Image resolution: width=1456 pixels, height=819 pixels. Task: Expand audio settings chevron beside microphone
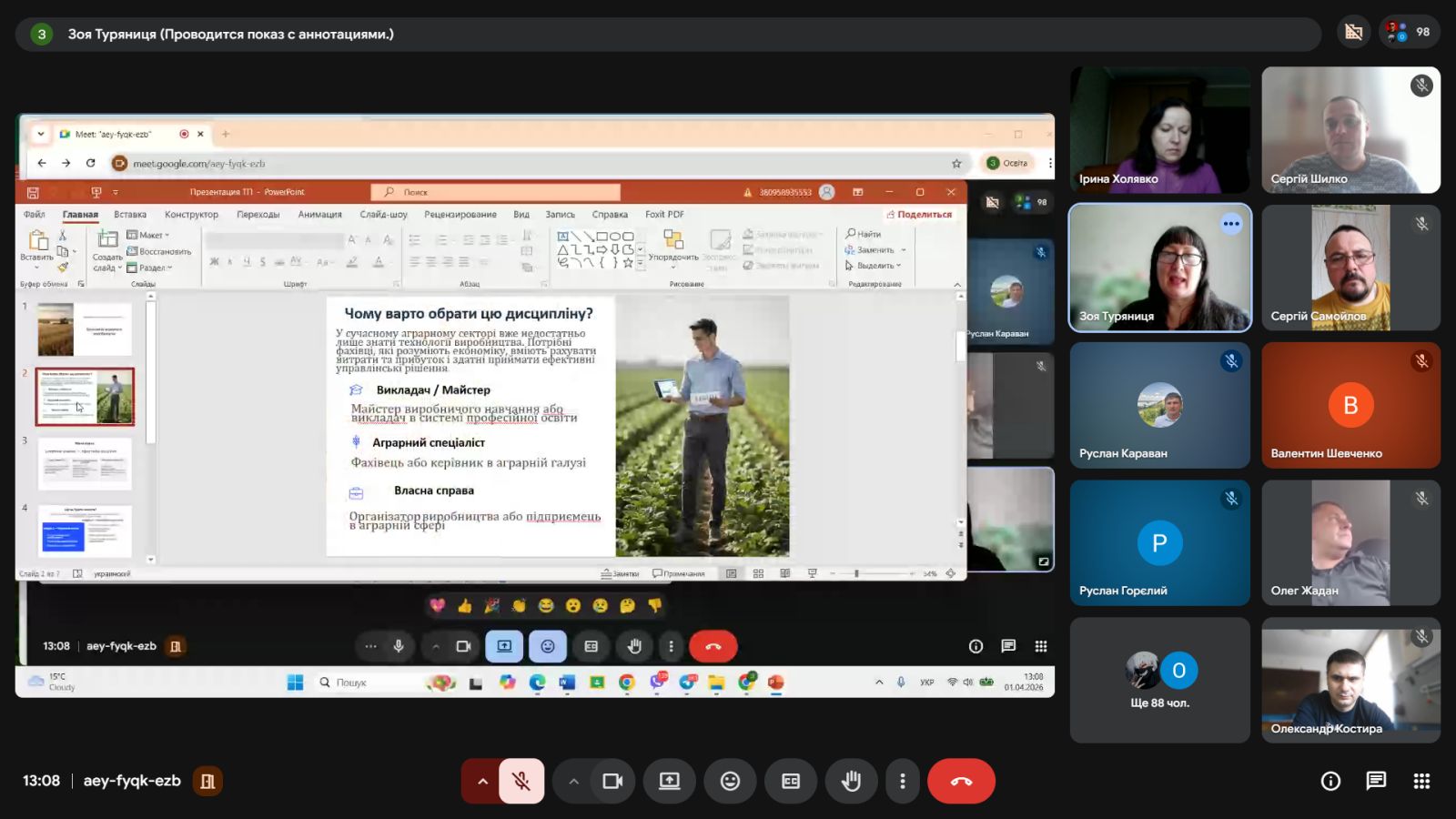pos(482,781)
